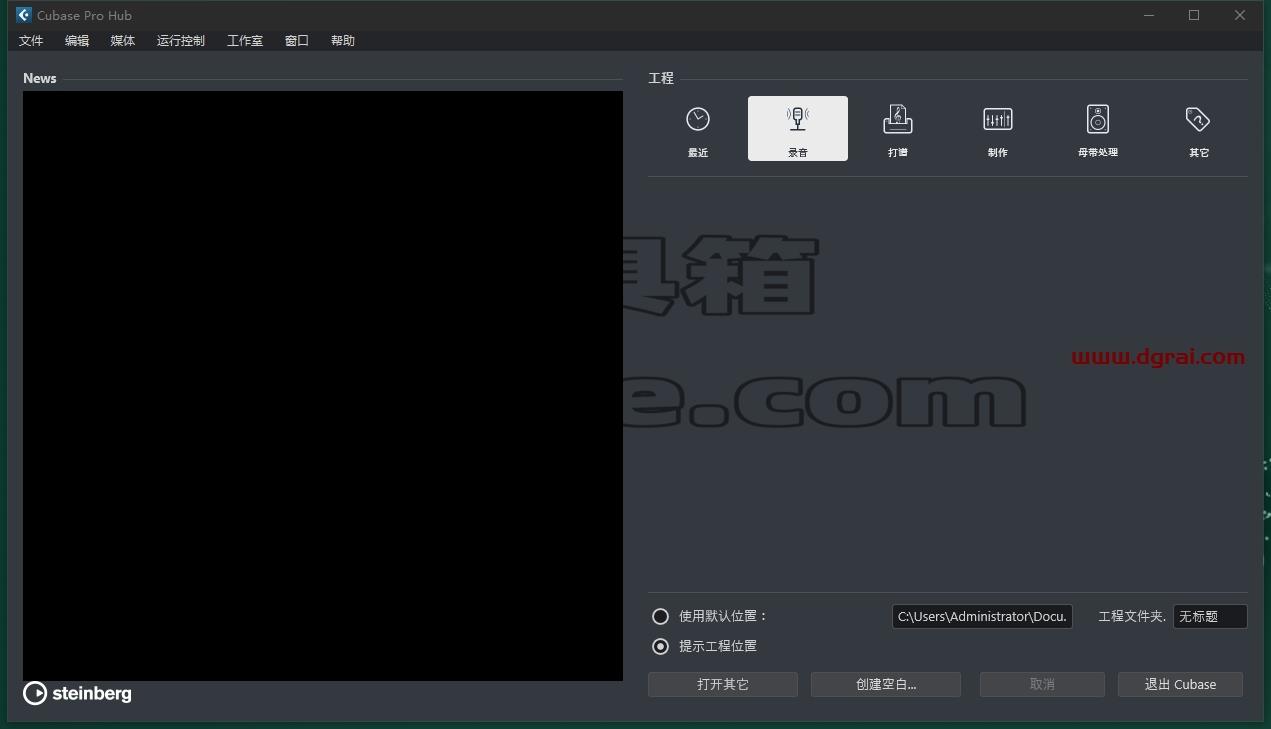Select the 录音 (Recording) microphone category
This screenshot has width=1271, height=729.
tap(798, 129)
